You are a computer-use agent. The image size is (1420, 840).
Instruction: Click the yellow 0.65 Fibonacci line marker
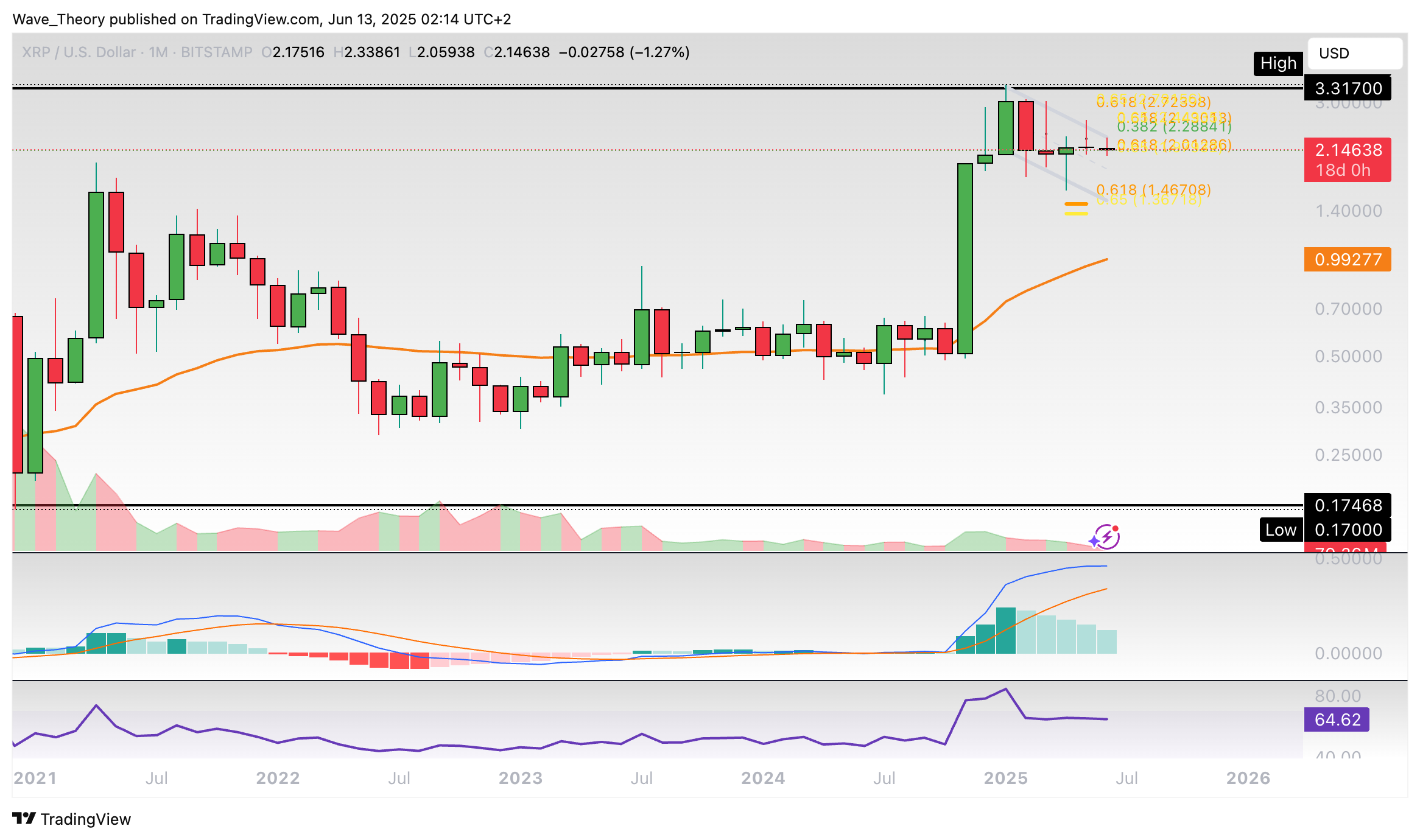(1076, 213)
